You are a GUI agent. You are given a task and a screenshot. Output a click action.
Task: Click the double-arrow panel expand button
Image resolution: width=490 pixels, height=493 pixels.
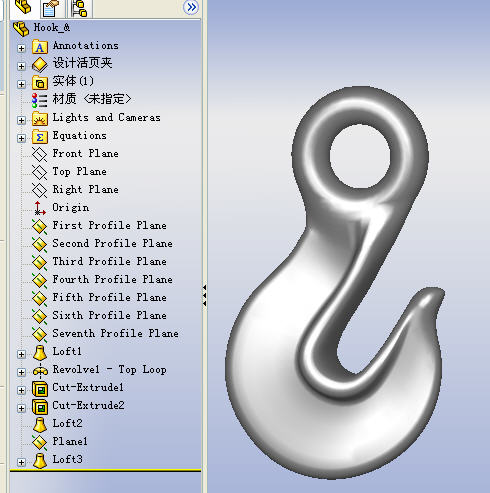pos(191,7)
